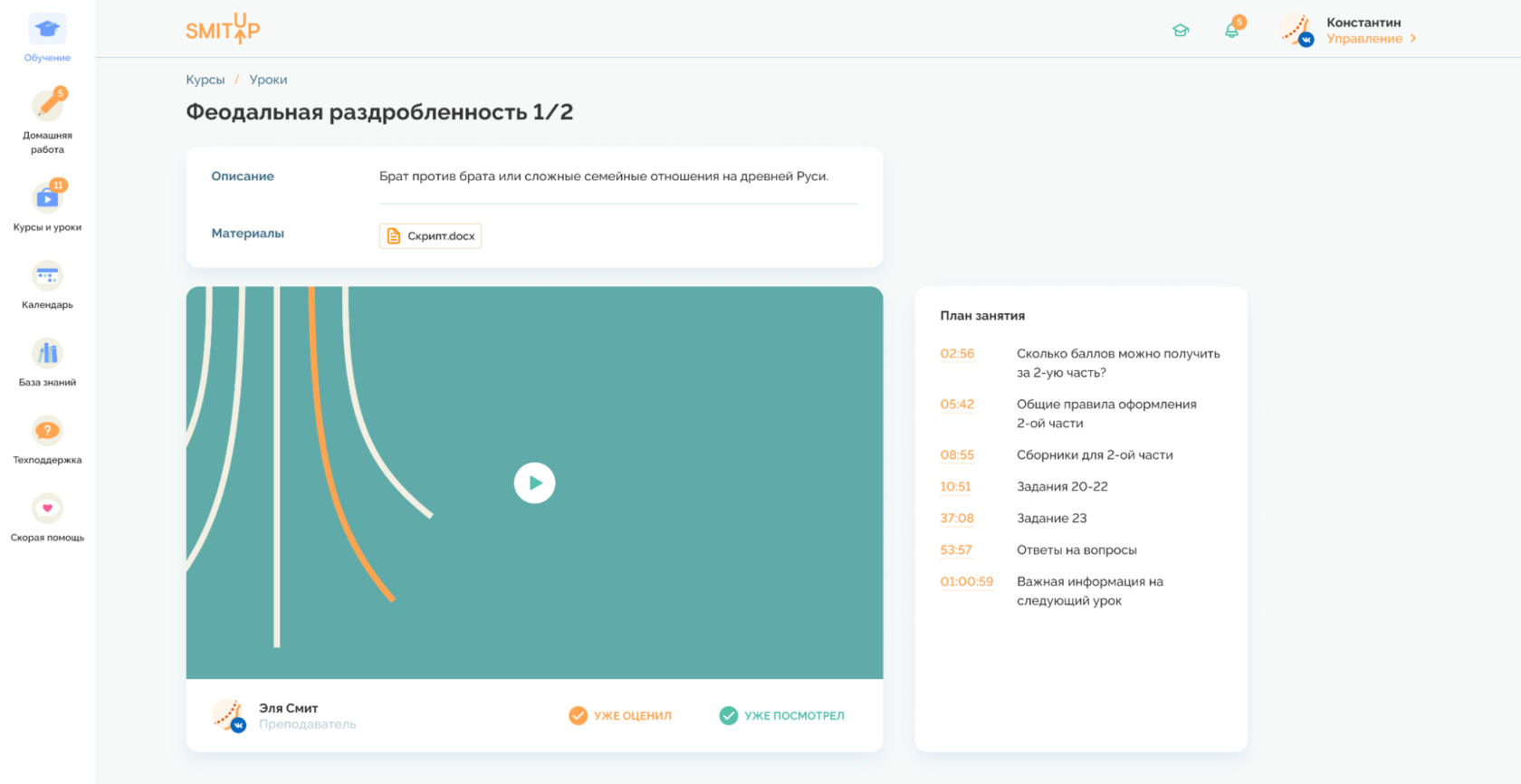This screenshot has height=784, width=1521.
Task: Open Домашняя работа in the sidebar
Action: point(47,120)
